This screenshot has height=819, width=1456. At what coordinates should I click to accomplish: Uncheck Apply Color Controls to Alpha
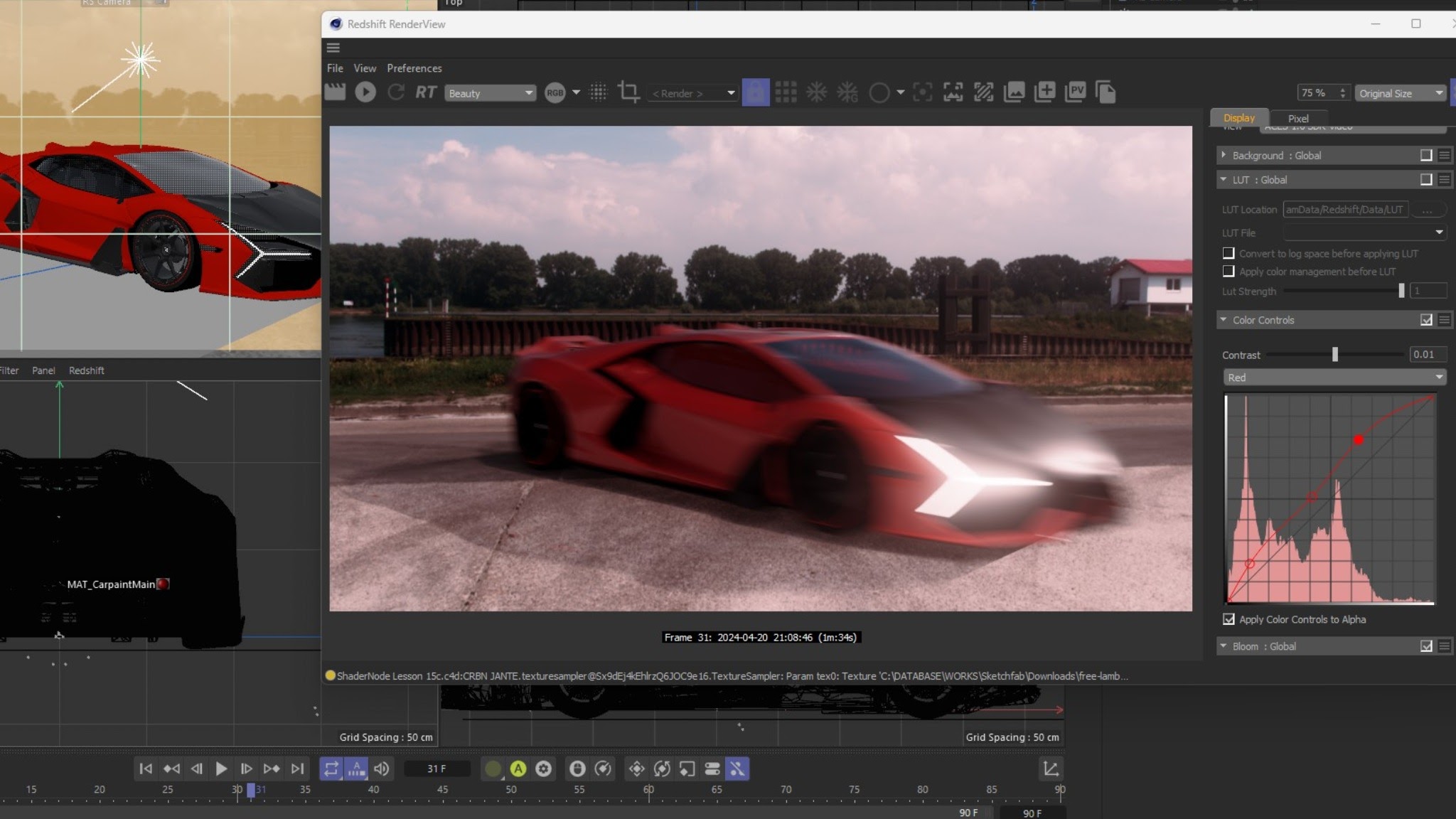pos(1228,619)
